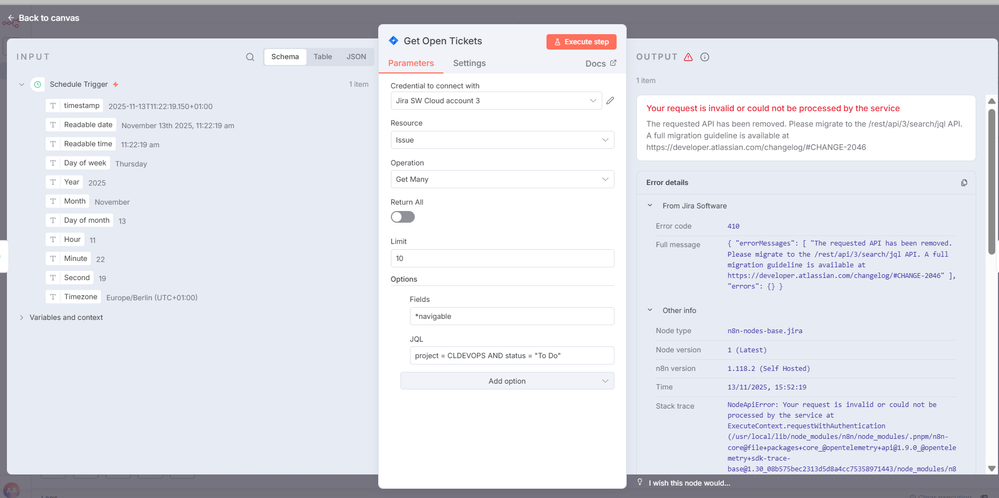Click the lightbulb icon near I wish this node
Viewport: 999px width, 498px height.
tap(640, 483)
